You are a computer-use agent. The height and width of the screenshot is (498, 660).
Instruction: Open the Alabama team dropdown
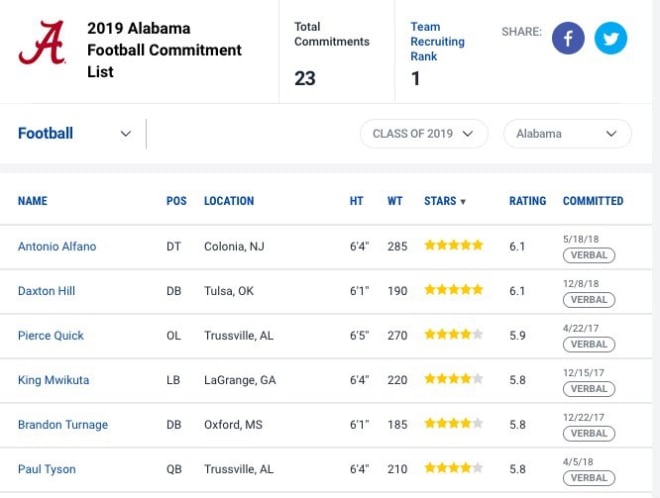click(x=567, y=134)
